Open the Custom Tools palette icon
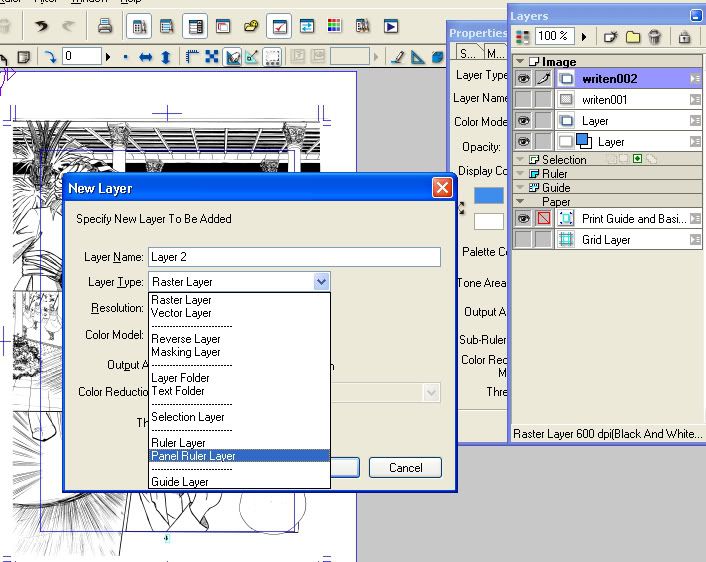706x562 pixels. (x=362, y=26)
